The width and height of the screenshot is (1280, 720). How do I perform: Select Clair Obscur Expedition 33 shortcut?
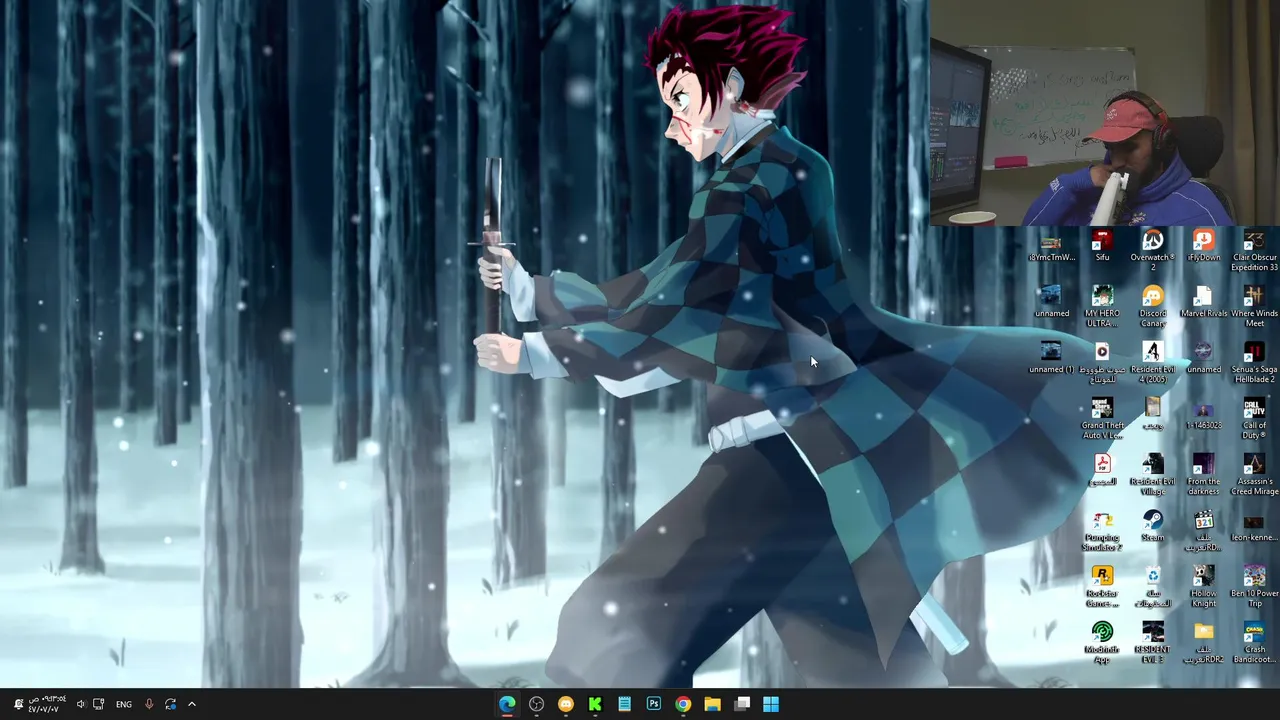coord(1254,250)
